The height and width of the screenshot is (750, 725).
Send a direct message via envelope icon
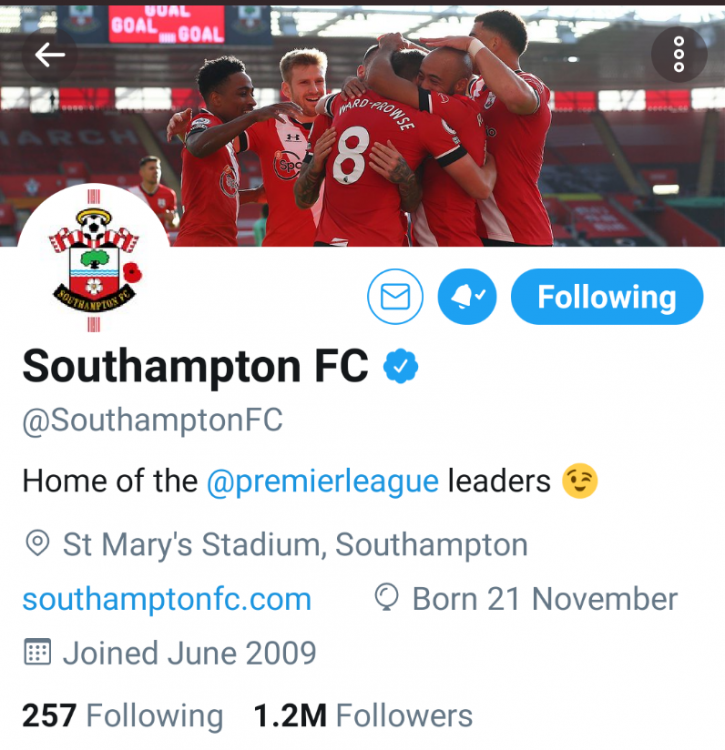pyautogui.click(x=395, y=297)
